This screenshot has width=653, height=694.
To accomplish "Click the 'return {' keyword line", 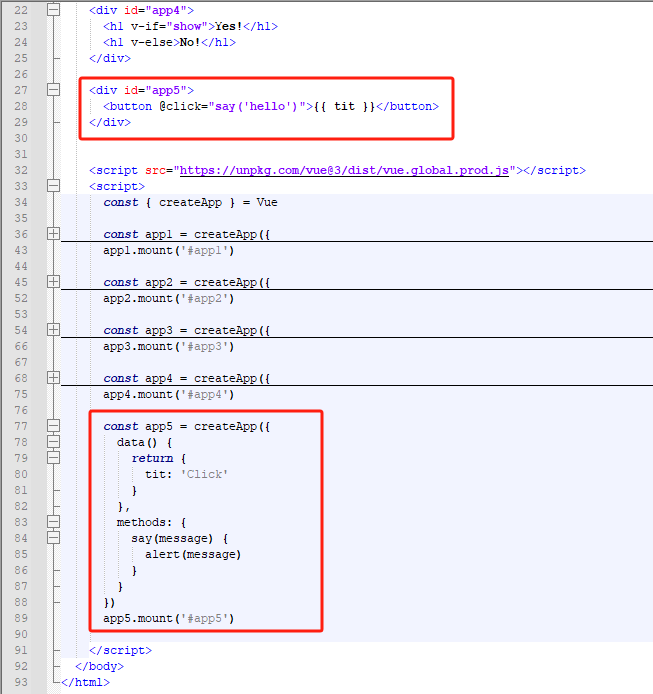I will pos(158,459).
